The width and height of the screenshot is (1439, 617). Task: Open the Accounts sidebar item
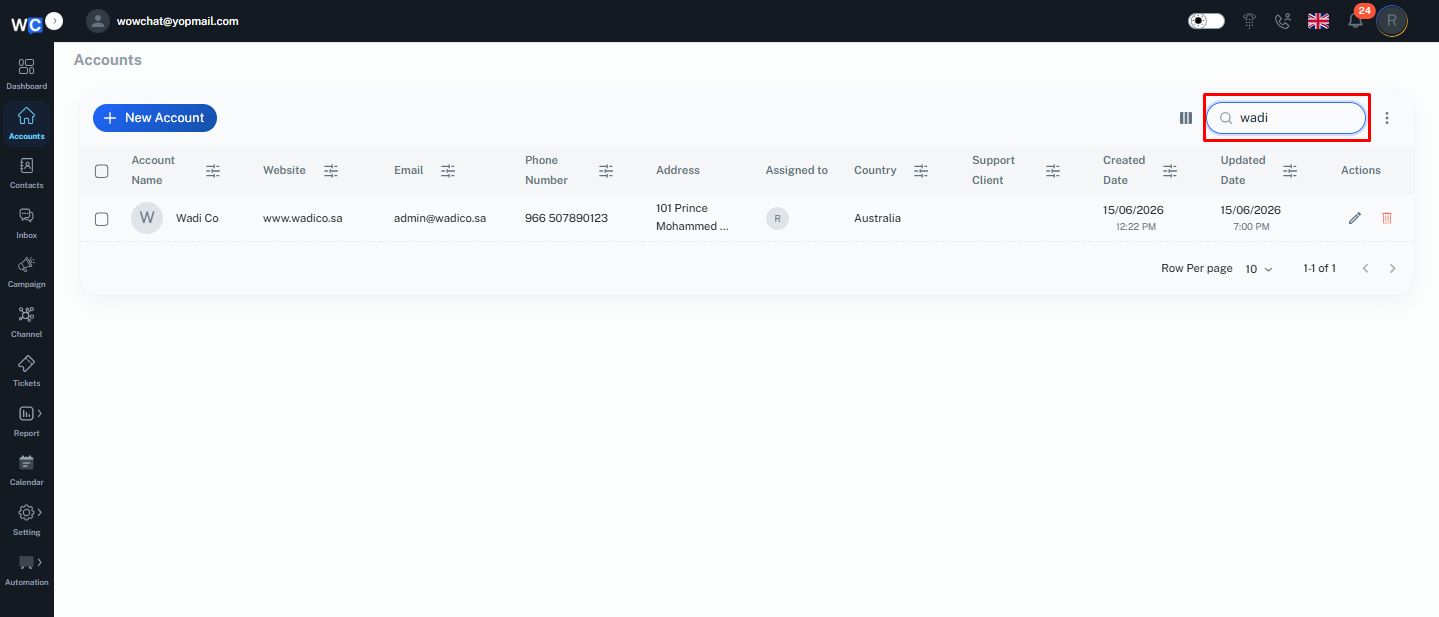[27, 122]
